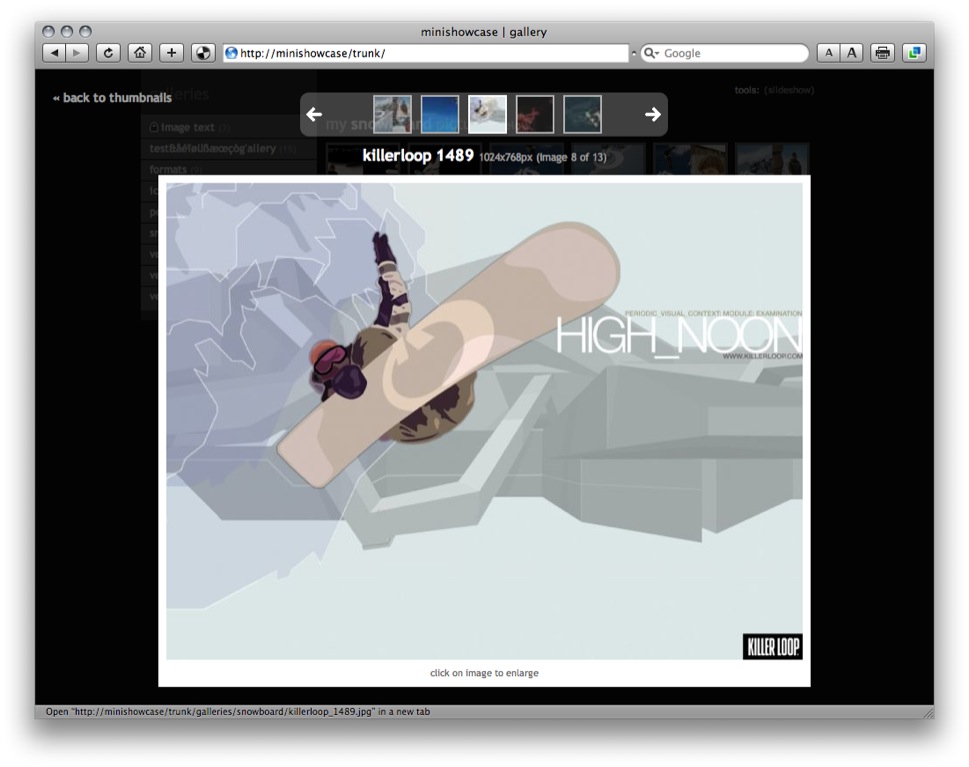Start the slideshow from tools
This screenshot has width=969, height=767.
coord(789,90)
